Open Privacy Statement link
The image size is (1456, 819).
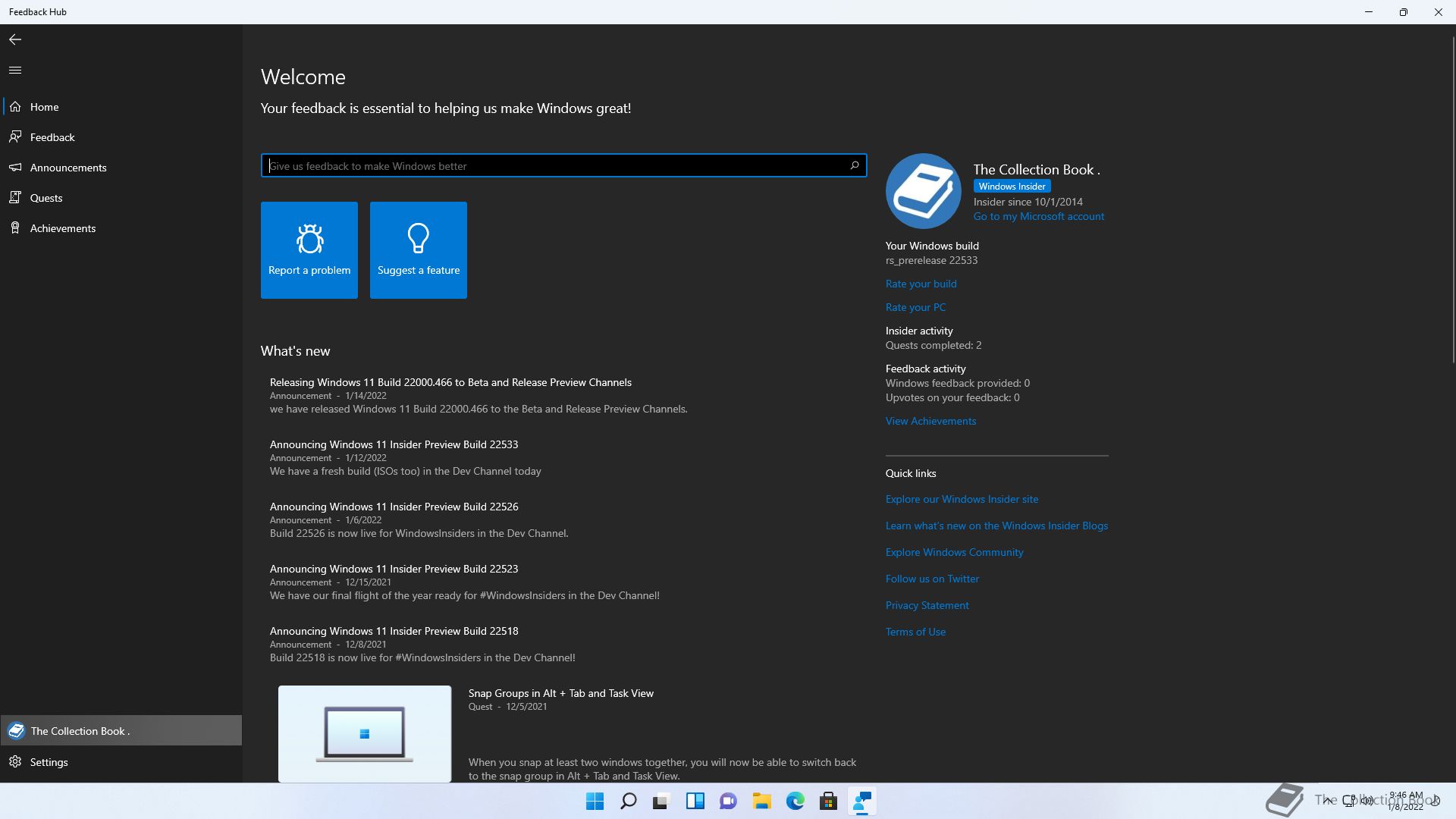[x=927, y=605]
